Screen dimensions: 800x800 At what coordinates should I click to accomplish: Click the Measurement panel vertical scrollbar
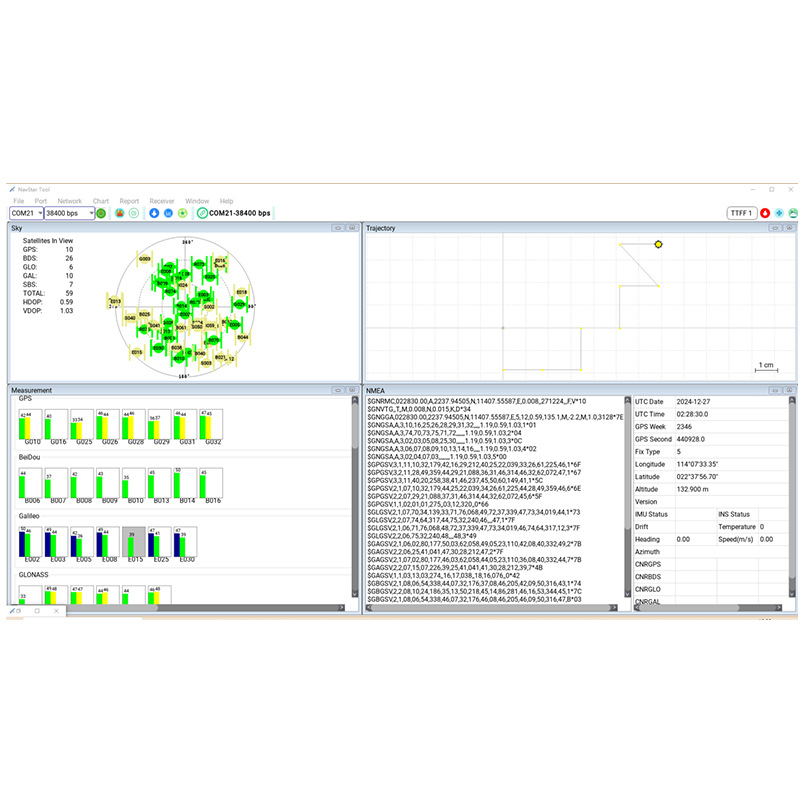[x=355, y=496]
